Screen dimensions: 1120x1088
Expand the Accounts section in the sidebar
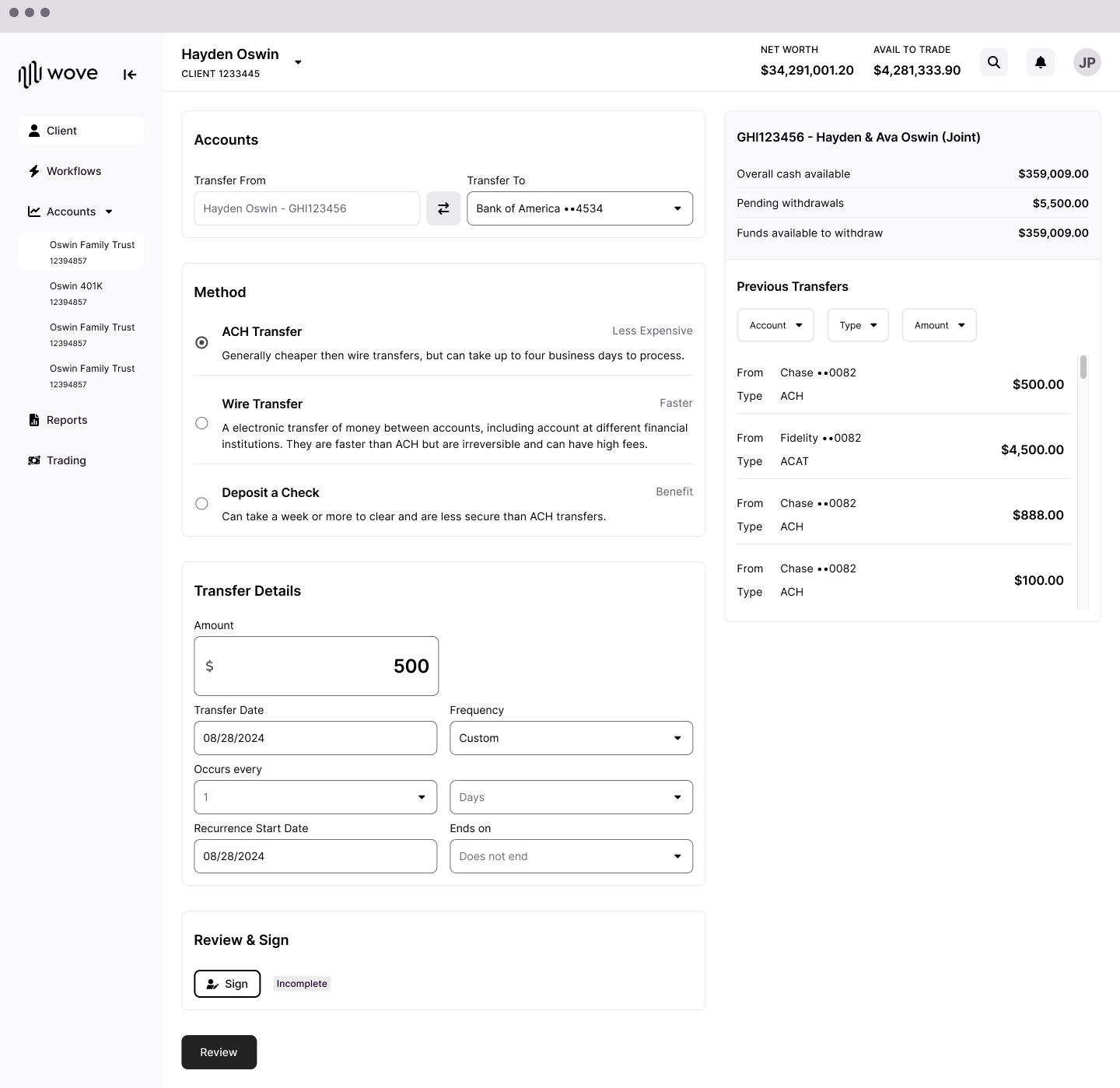pyautogui.click(x=108, y=211)
